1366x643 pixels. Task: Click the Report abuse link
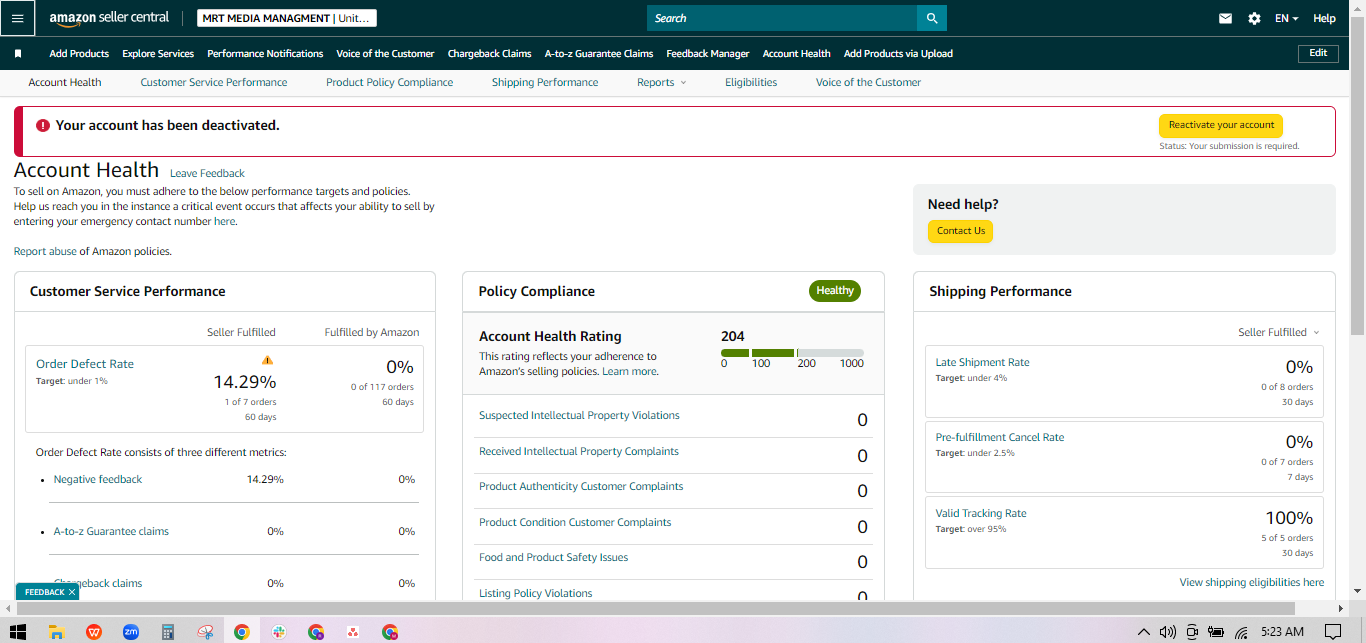(45, 251)
